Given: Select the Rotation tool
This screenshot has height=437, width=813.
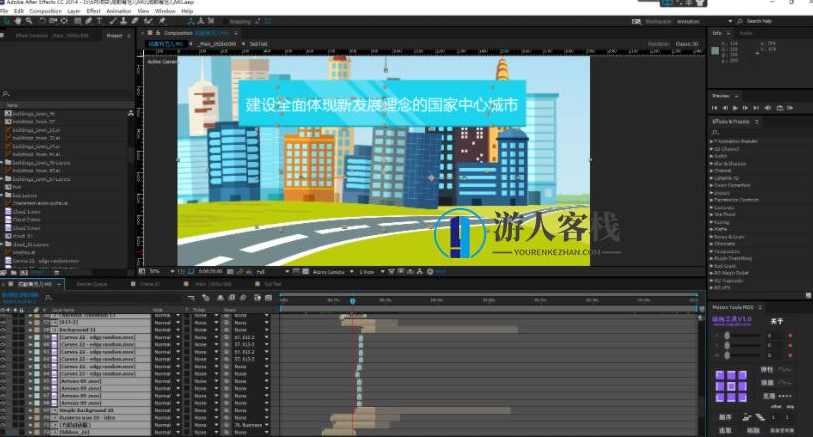Looking at the screenshot, I should 42,21.
